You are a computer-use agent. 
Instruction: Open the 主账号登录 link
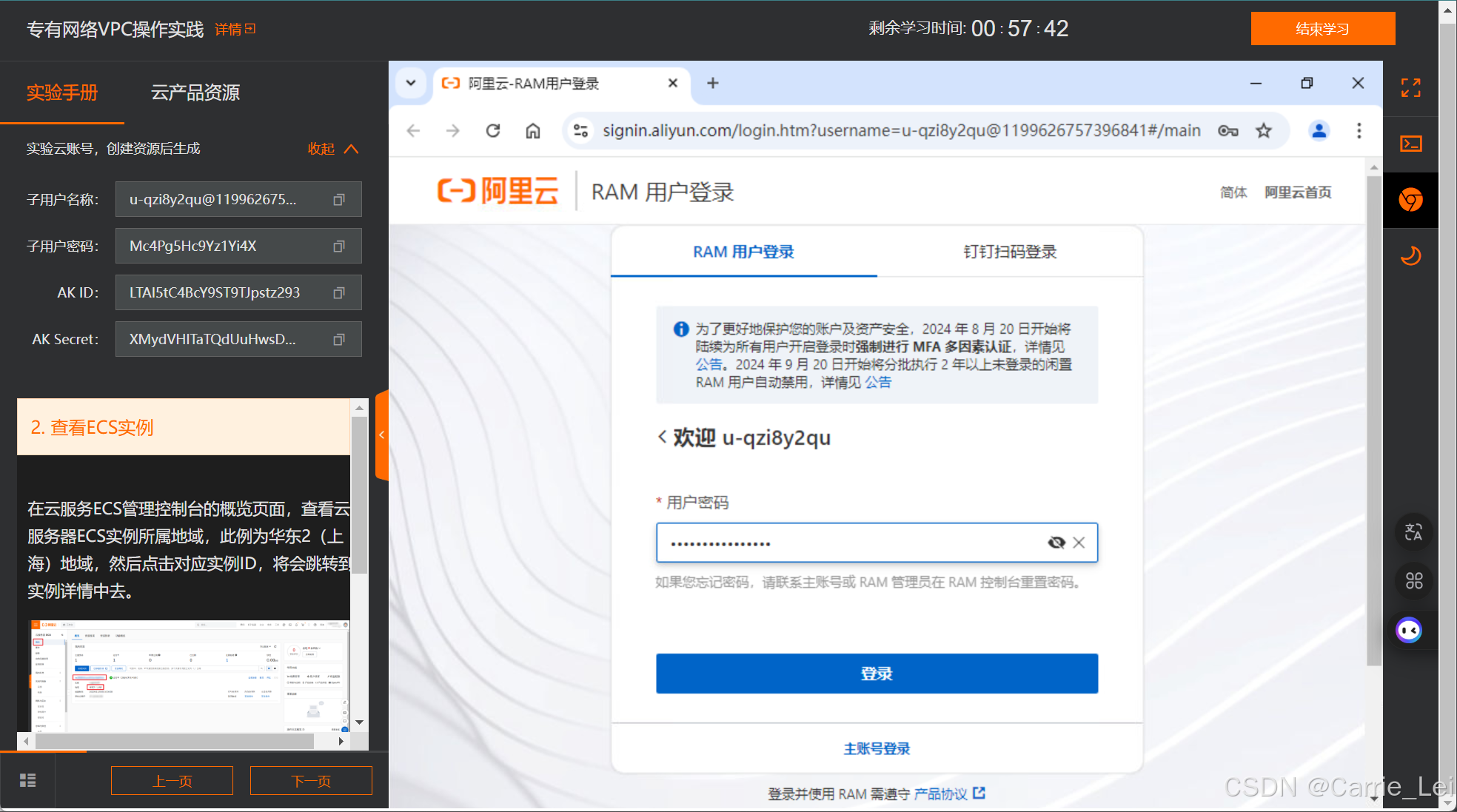pos(877,748)
